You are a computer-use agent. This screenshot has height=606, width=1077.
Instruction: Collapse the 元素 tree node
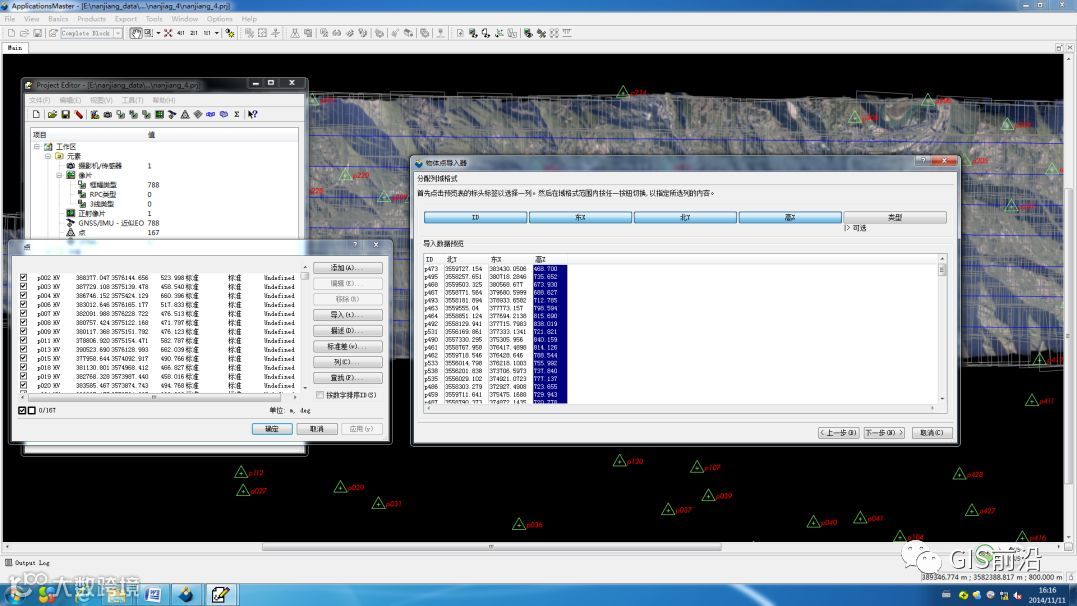point(48,156)
